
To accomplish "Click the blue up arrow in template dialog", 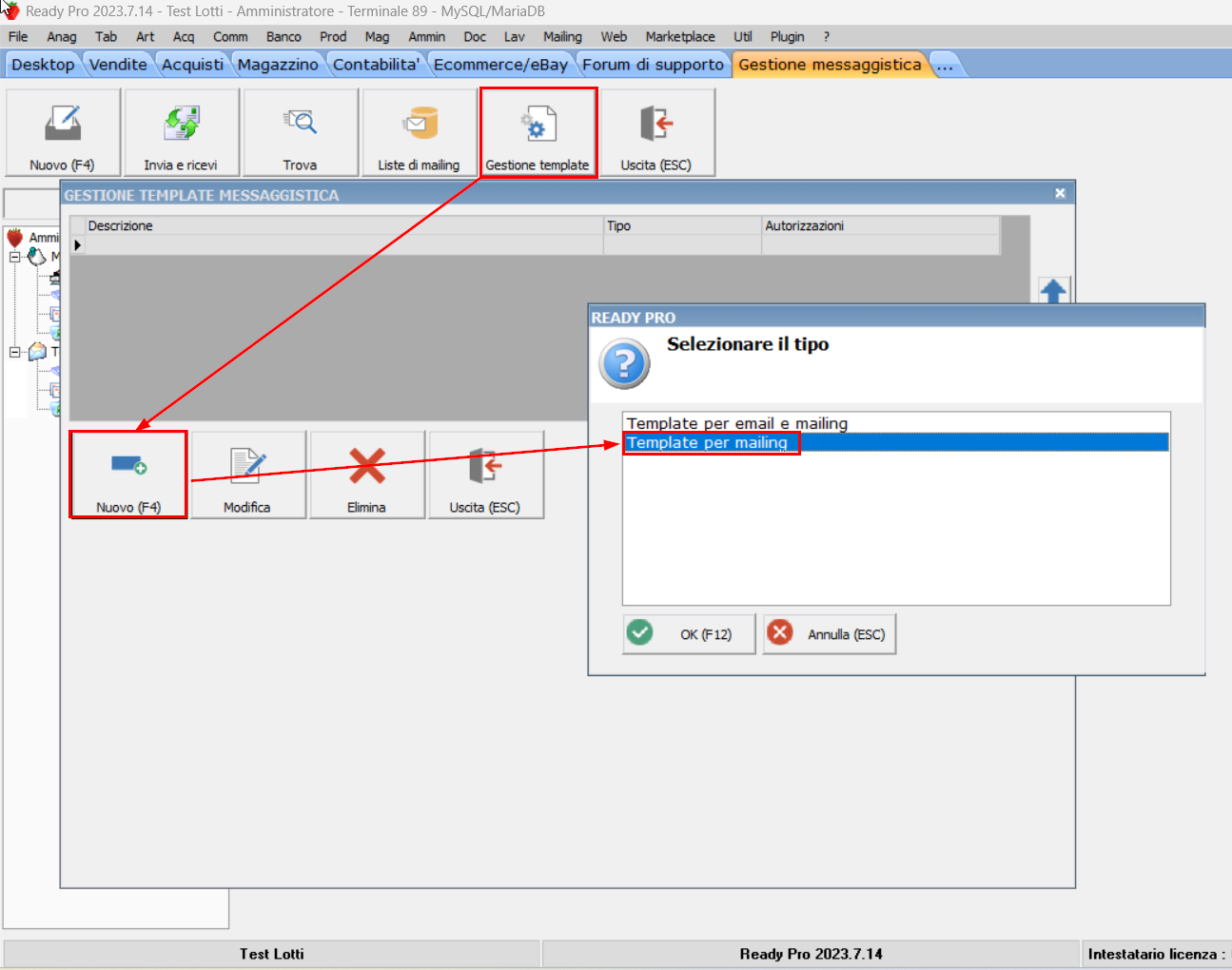I will point(1053,290).
